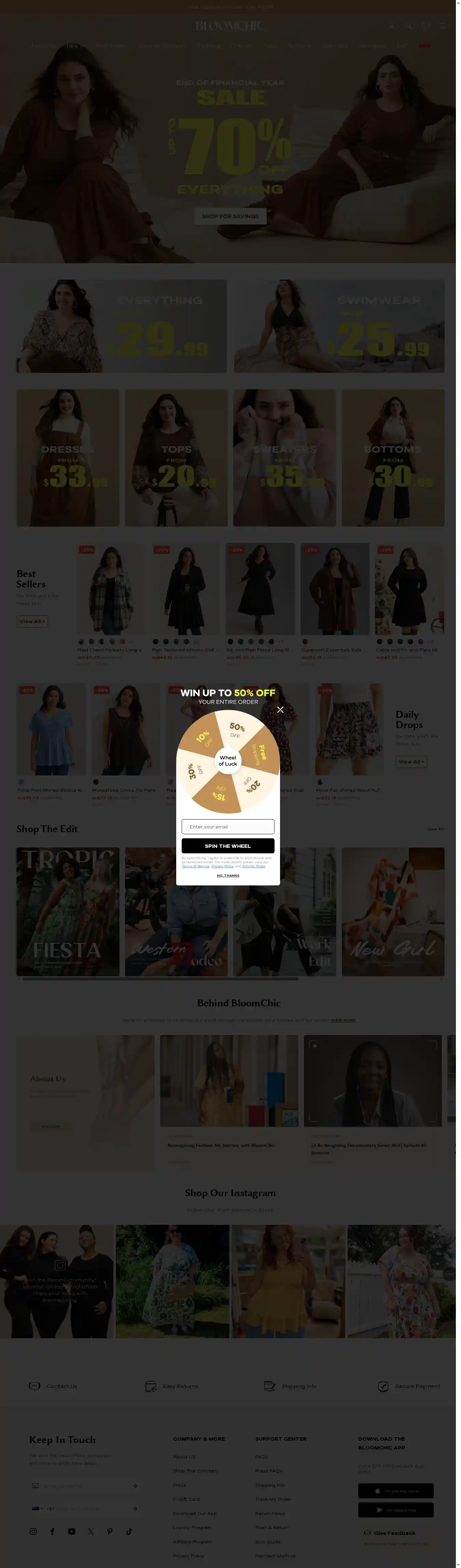This screenshot has height=1568, width=461.
Task: Open the shopping bag icon
Action: (x=443, y=26)
